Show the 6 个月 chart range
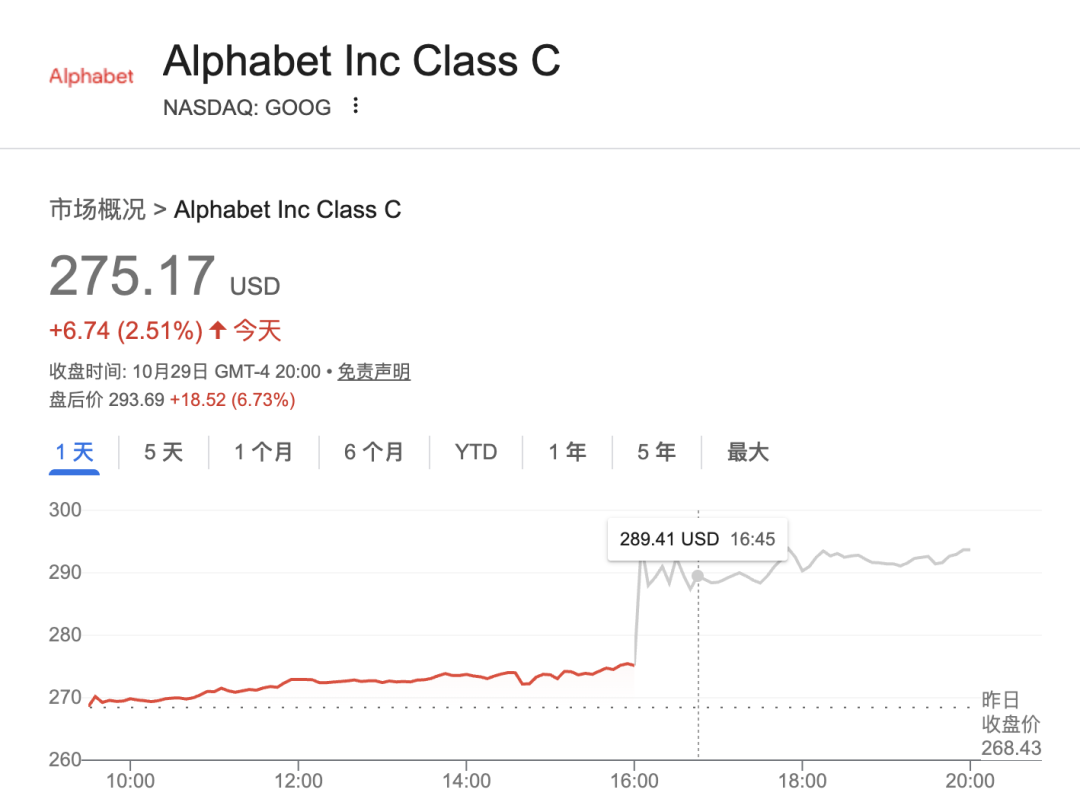 tap(373, 452)
